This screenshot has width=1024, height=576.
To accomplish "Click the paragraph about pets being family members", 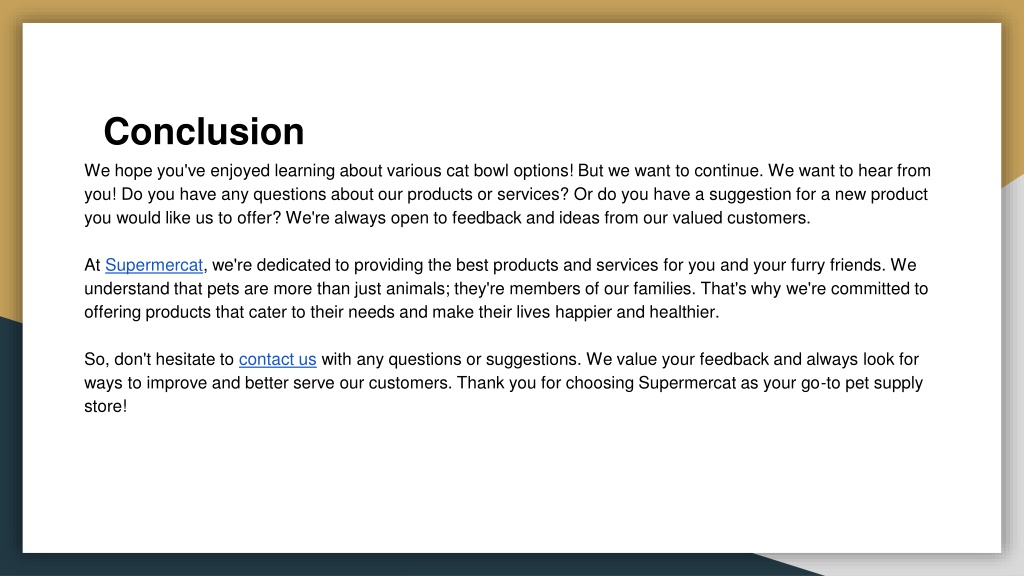I will point(506,289).
